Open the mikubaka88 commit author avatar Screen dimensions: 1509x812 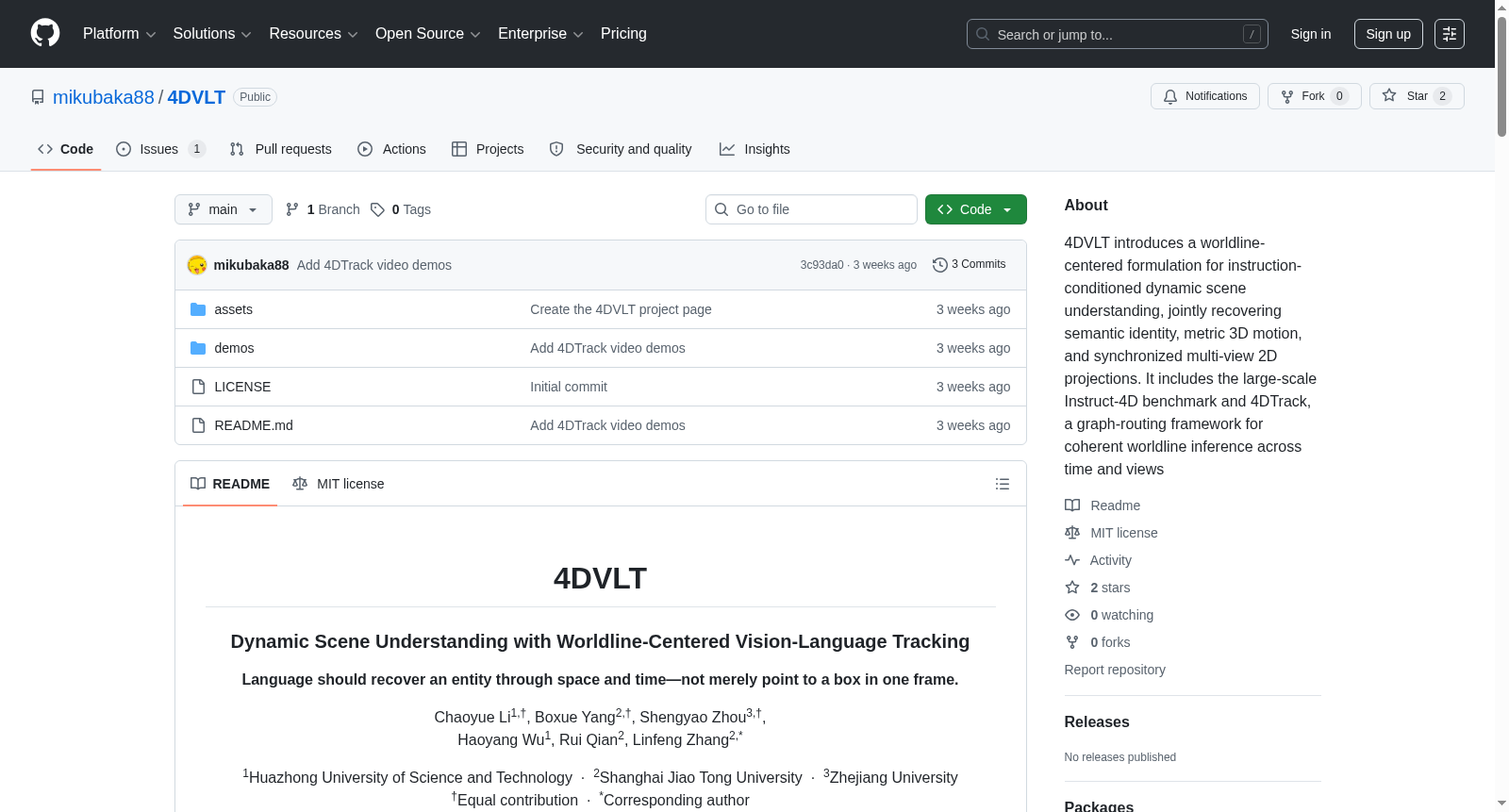coord(197,265)
